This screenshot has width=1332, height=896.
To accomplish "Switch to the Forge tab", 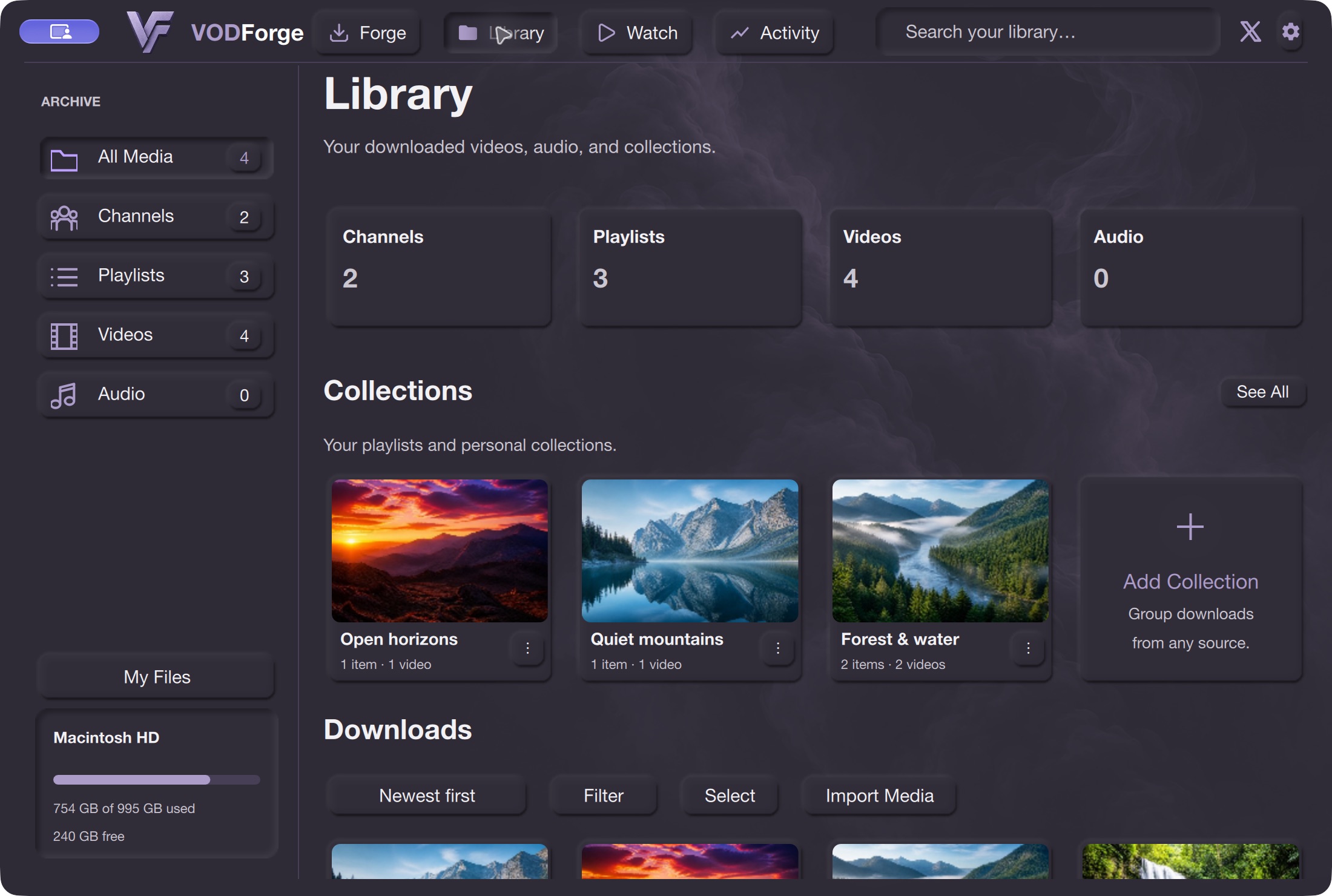I will coord(367,33).
